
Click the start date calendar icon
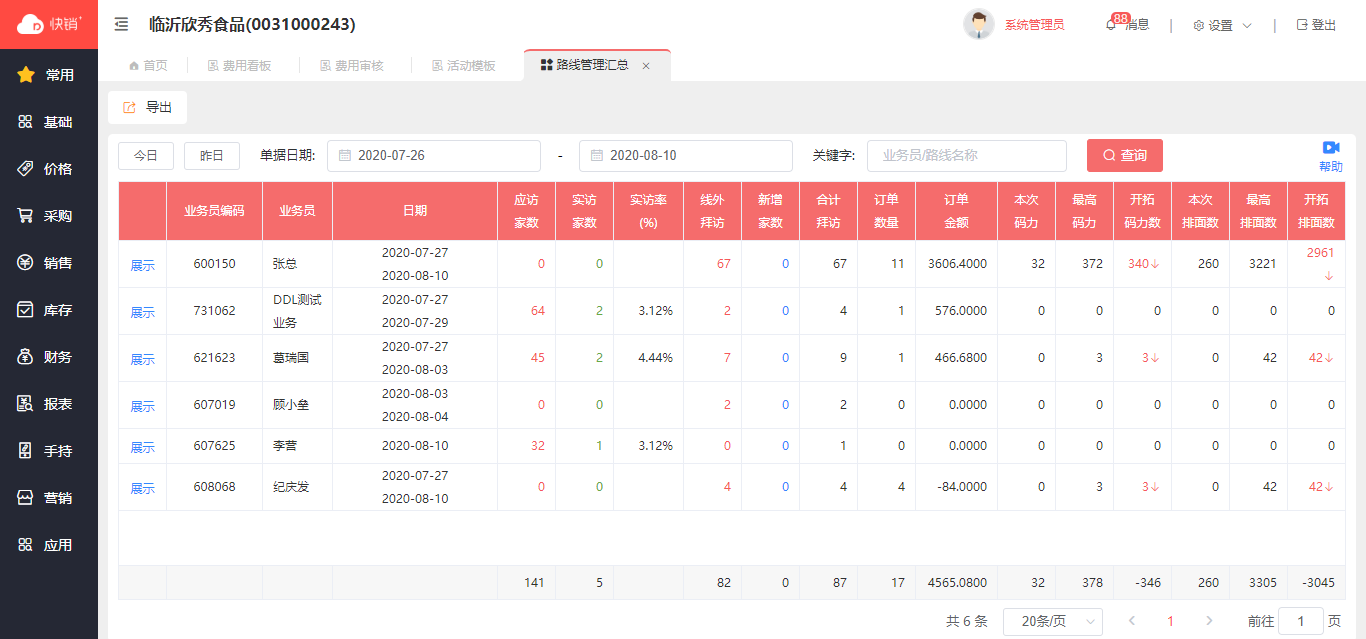coord(344,156)
